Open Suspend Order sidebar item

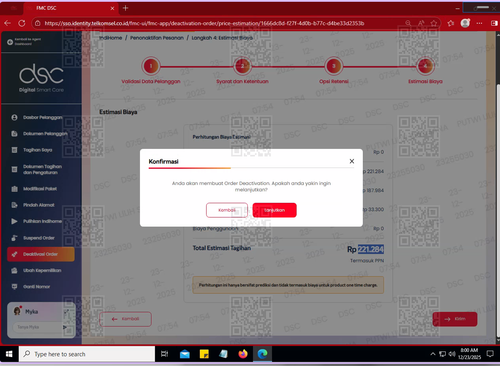pos(39,238)
